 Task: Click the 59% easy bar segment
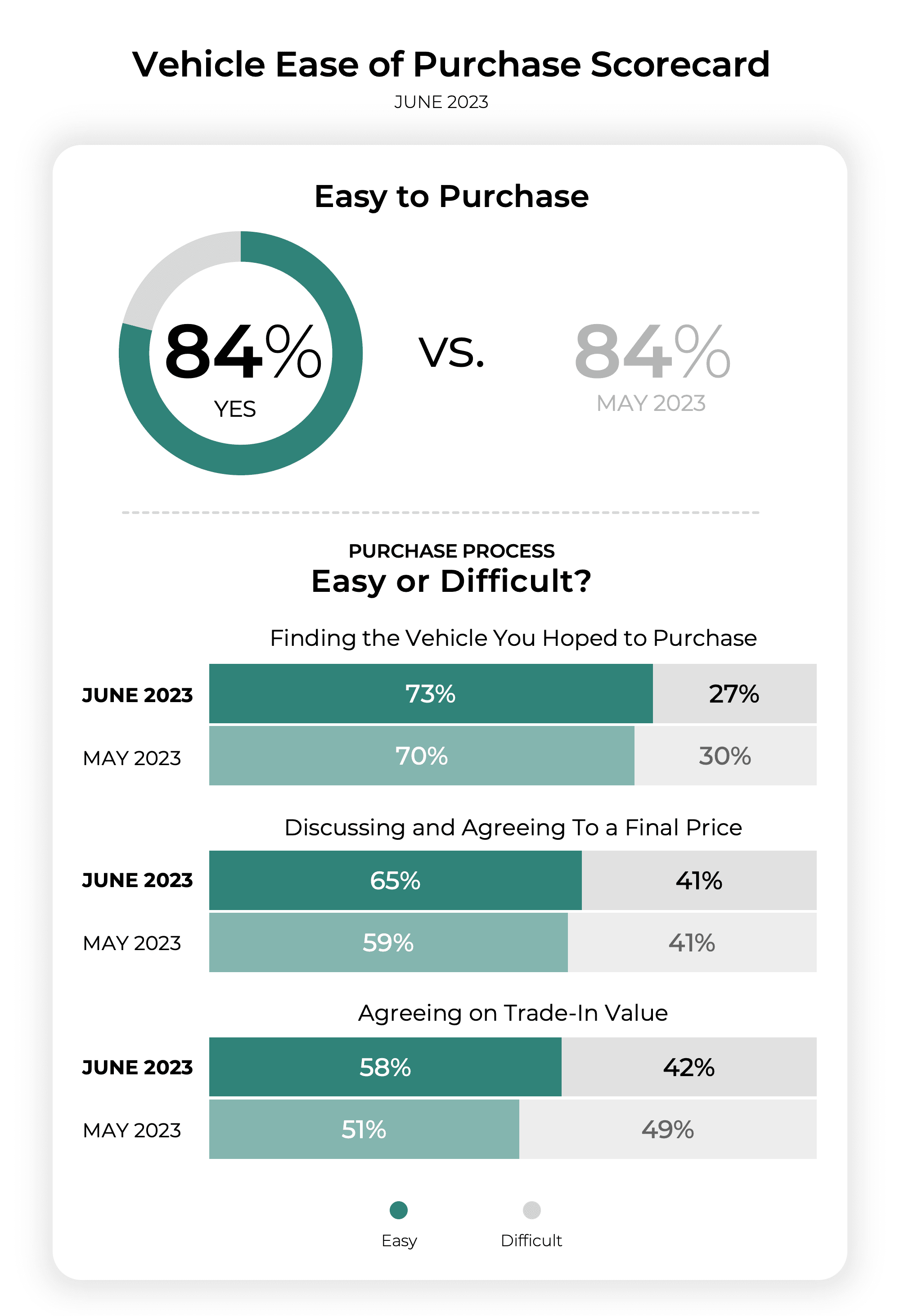(x=388, y=943)
